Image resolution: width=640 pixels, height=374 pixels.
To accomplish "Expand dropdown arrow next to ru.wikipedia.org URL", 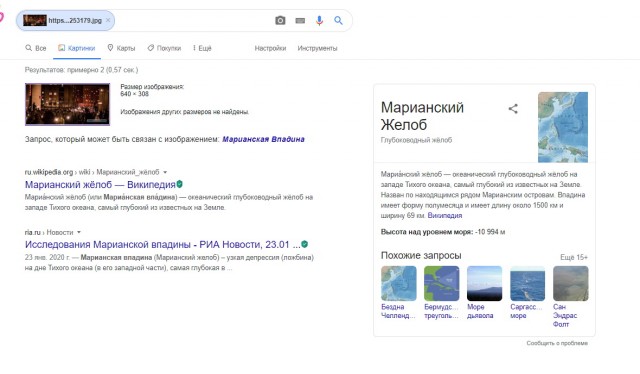I will pos(165,172).
